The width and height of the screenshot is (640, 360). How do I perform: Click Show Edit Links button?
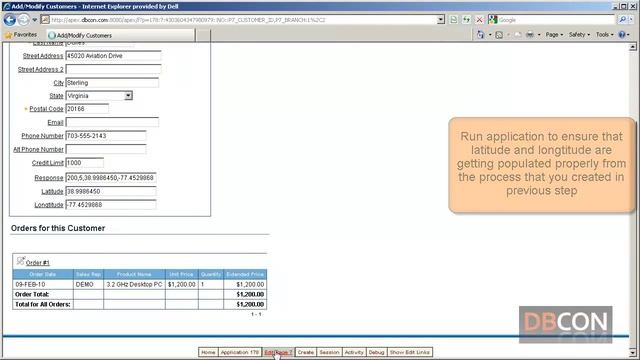click(x=409, y=352)
